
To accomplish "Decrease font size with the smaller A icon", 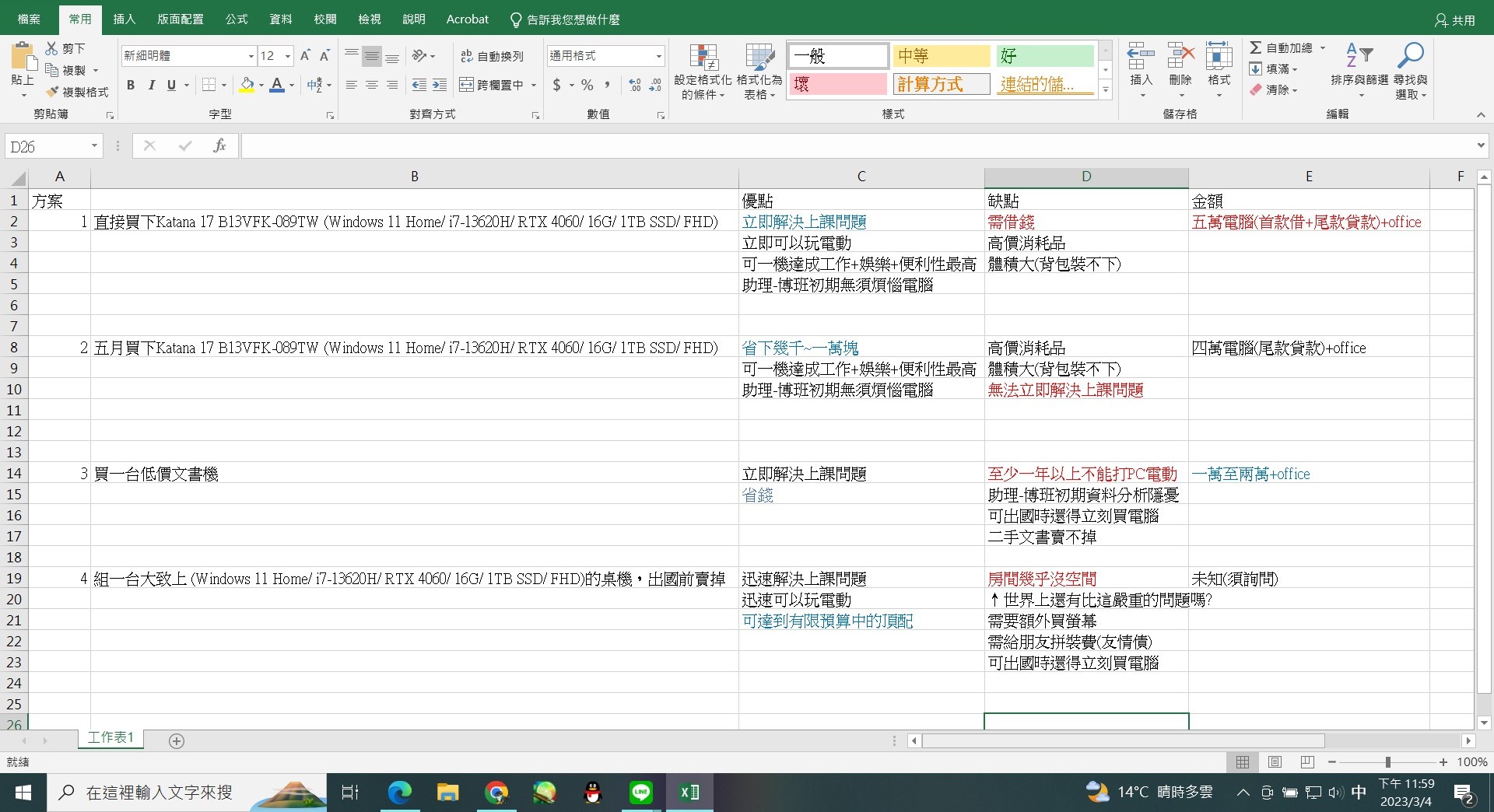I will point(325,55).
